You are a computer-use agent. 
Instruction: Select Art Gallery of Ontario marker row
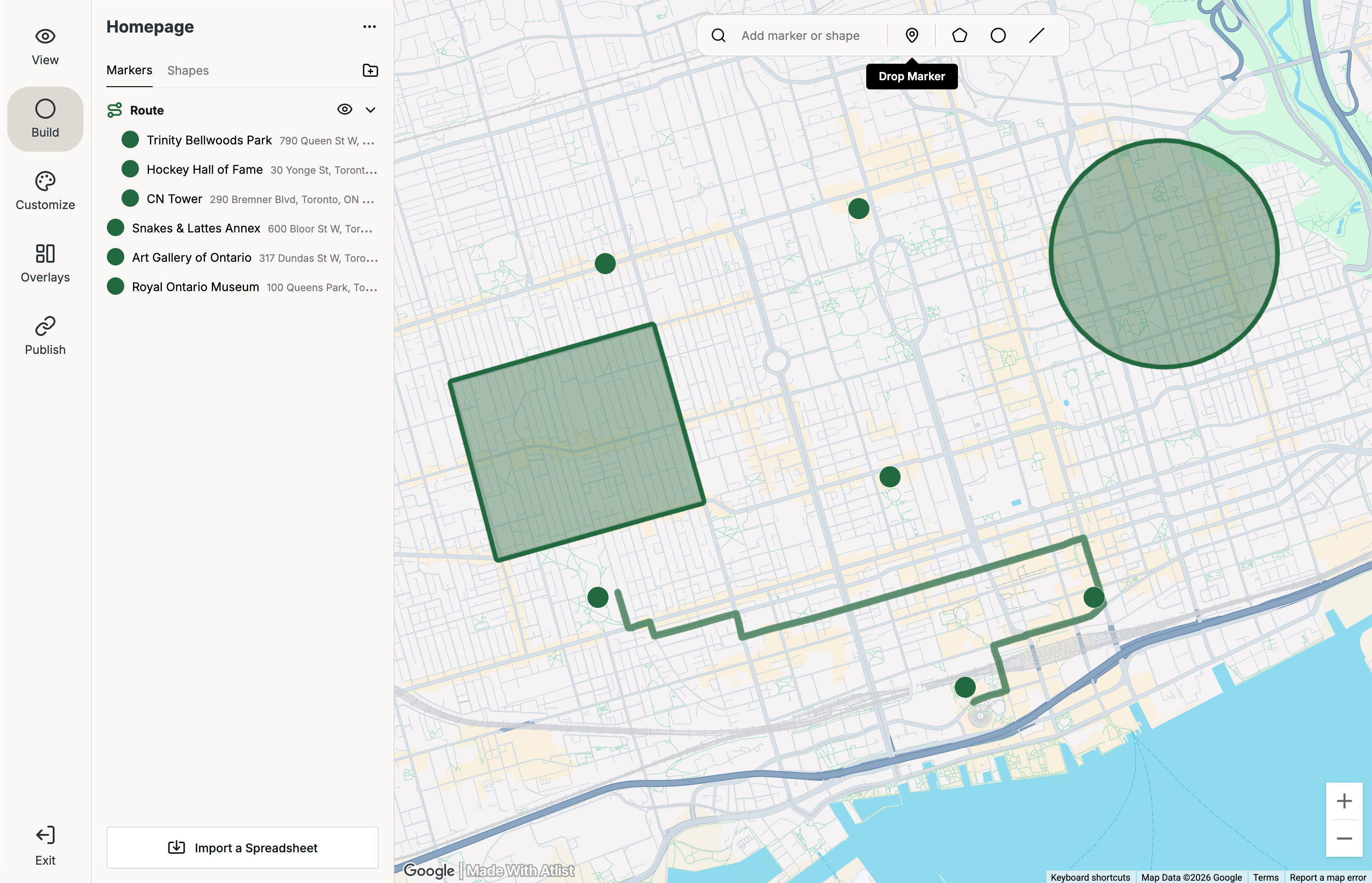[243, 257]
